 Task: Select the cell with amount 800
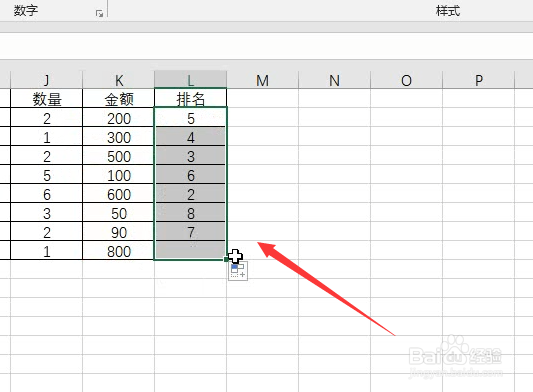pos(119,251)
